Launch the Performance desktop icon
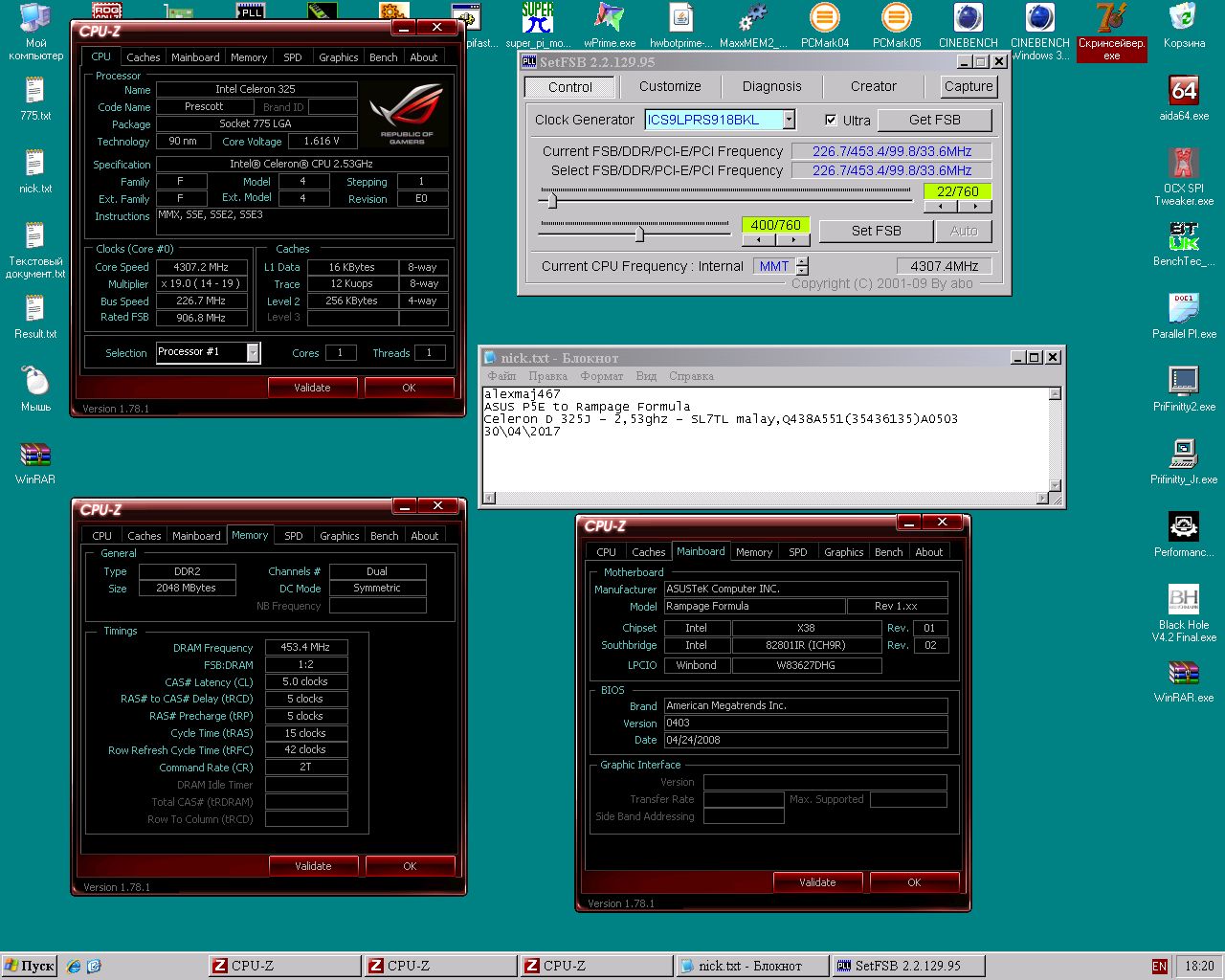 [1184, 534]
